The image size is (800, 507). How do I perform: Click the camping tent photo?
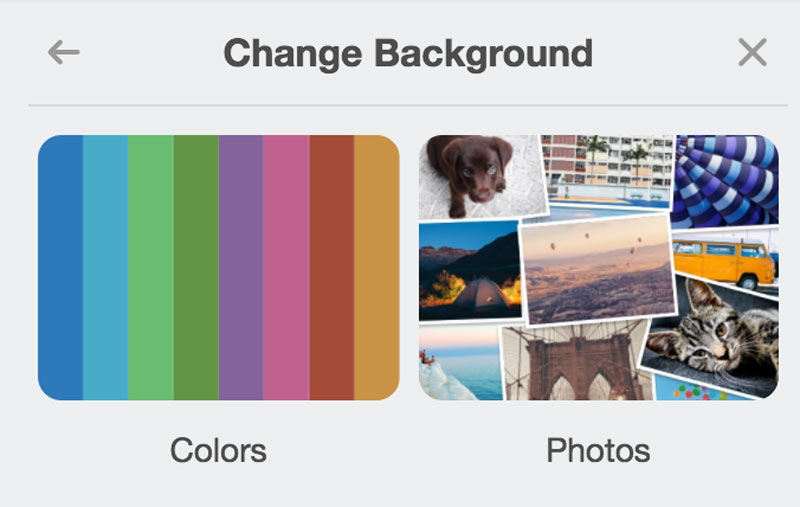(x=468, y=270)
